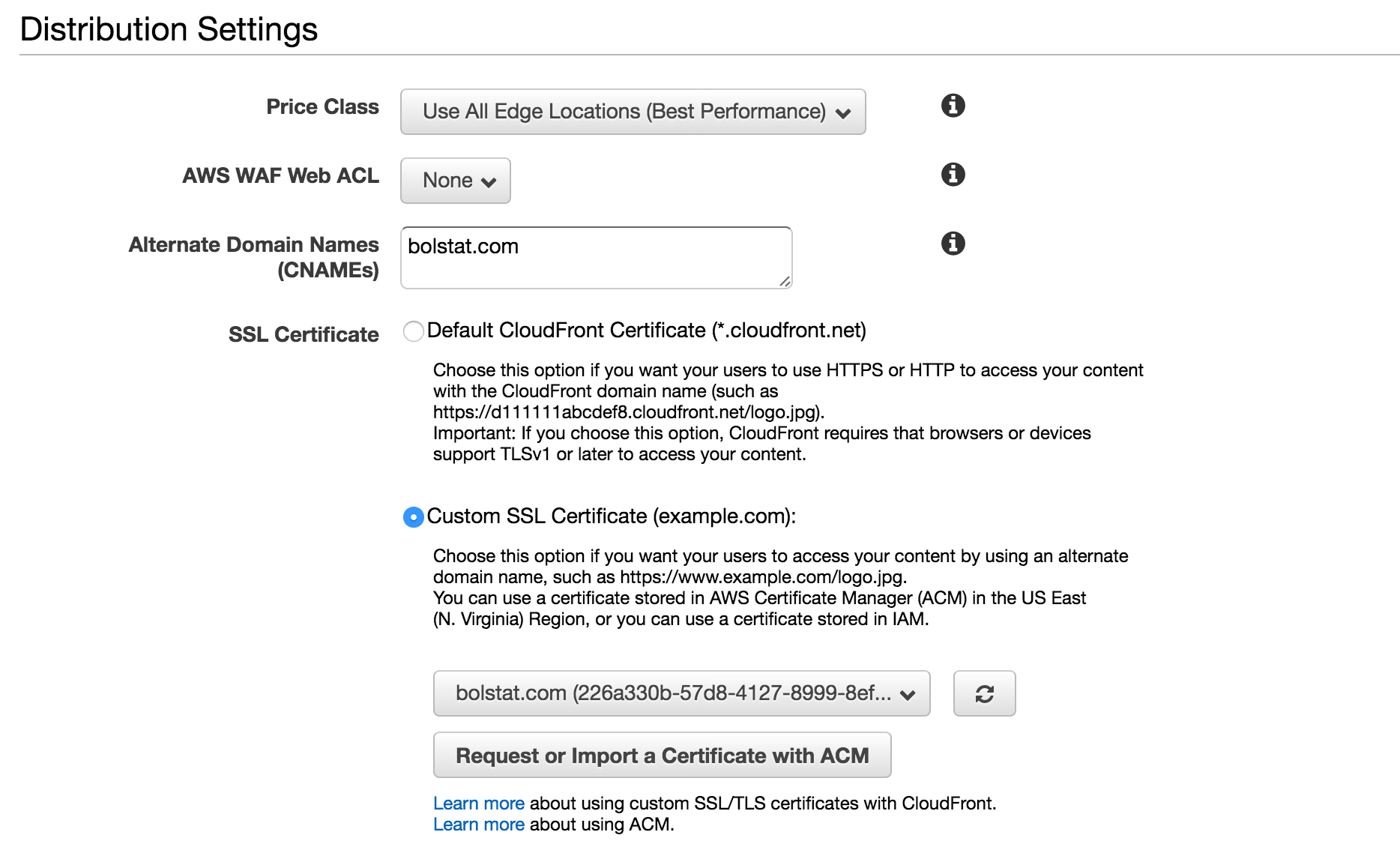Click the info icon beside AWS WAF Web ACL
1400x856 pixels.
point(953,175)
